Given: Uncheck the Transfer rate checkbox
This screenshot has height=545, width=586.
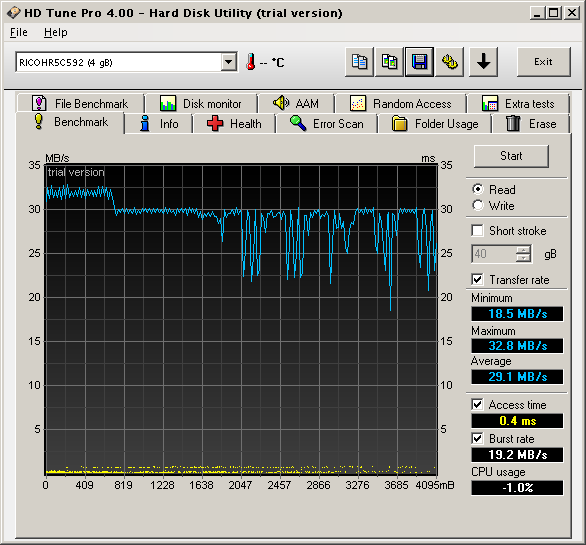Looking at the screenshot, I should [x=477, y=280].
